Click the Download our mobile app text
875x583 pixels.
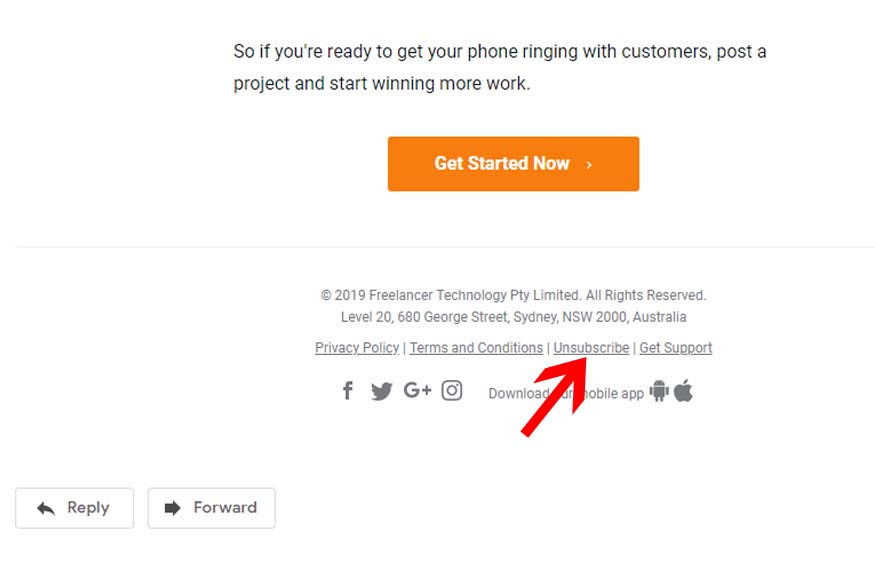coord(566,393)
